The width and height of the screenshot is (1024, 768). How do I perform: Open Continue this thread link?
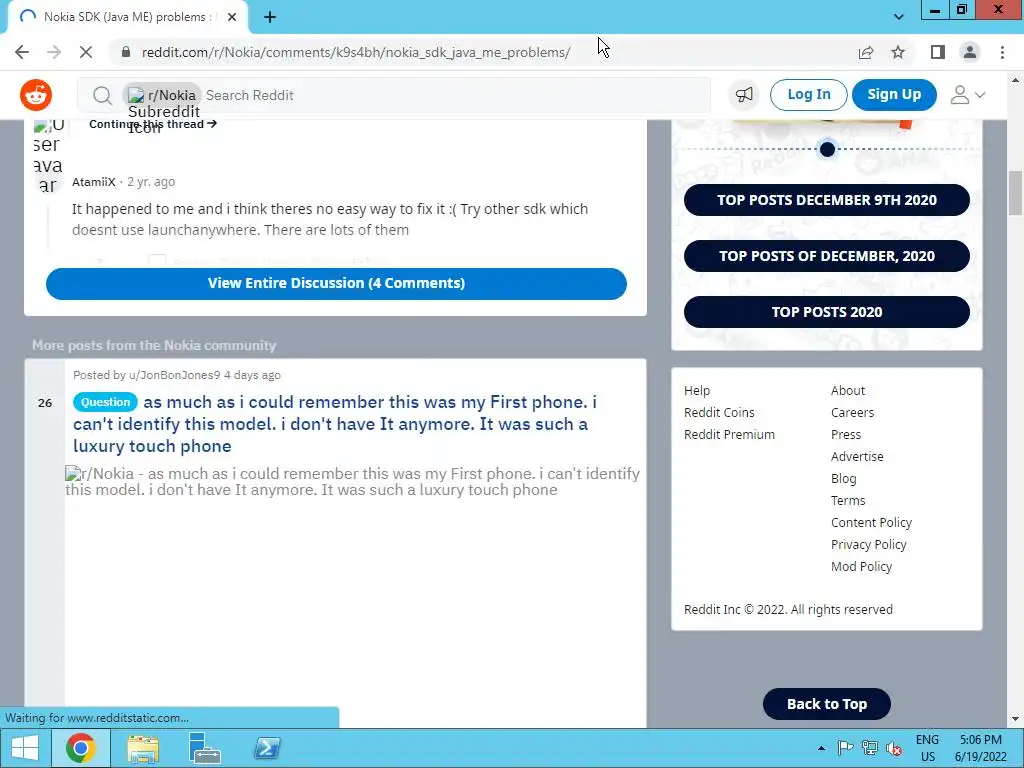pos(153,124)
